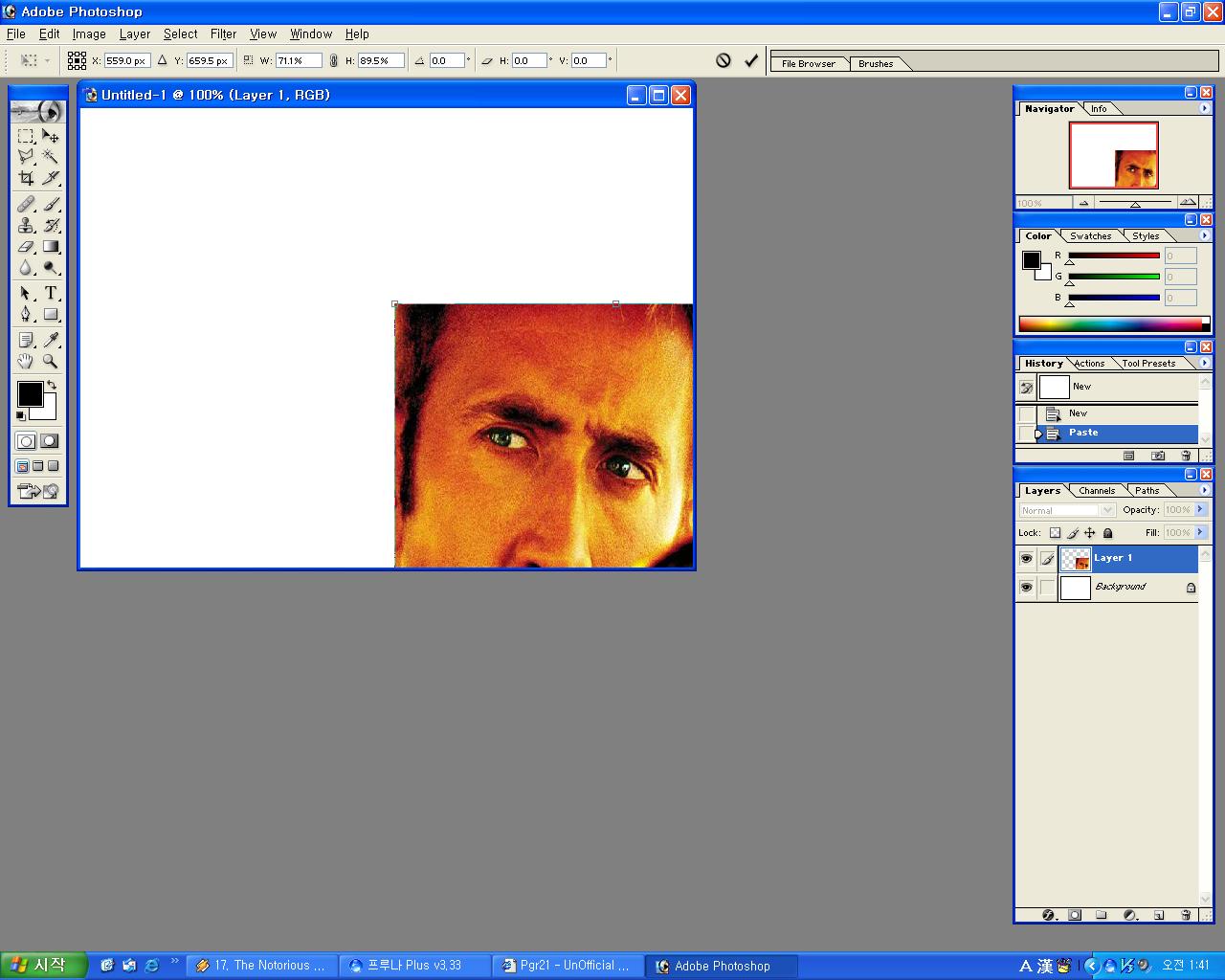The height and width of the screenshot is (980, 1225).
Task: Select the Notes tool
Action: click(26, 340)
